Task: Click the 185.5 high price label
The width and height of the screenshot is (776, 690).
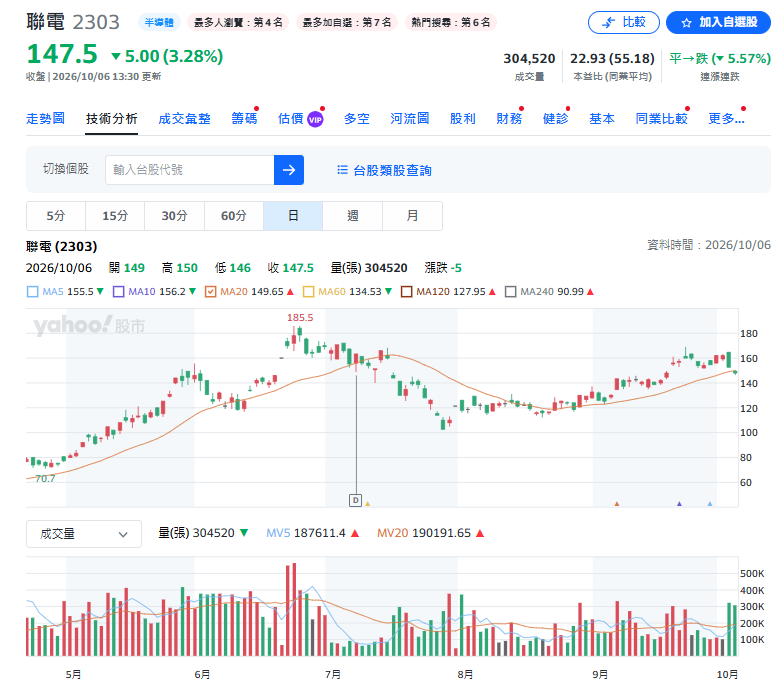Action: click(x=300, y=317)
